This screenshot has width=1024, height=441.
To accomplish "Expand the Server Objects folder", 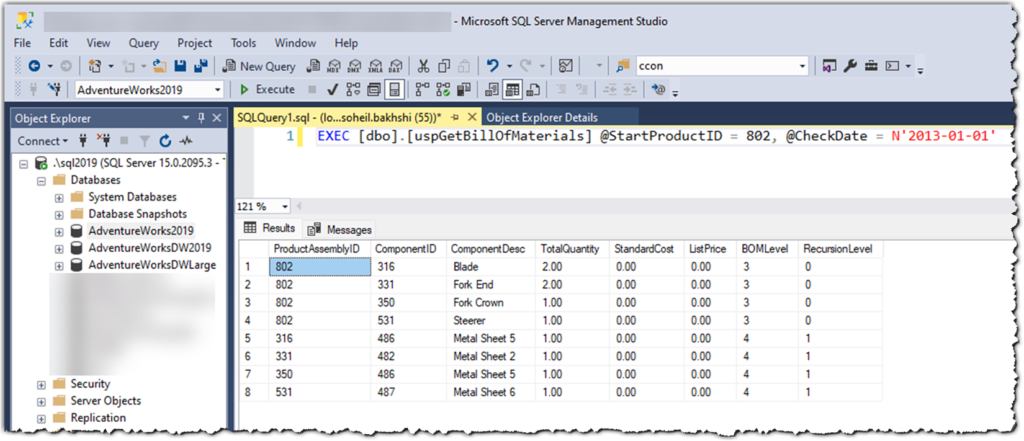I will (41, 401).
